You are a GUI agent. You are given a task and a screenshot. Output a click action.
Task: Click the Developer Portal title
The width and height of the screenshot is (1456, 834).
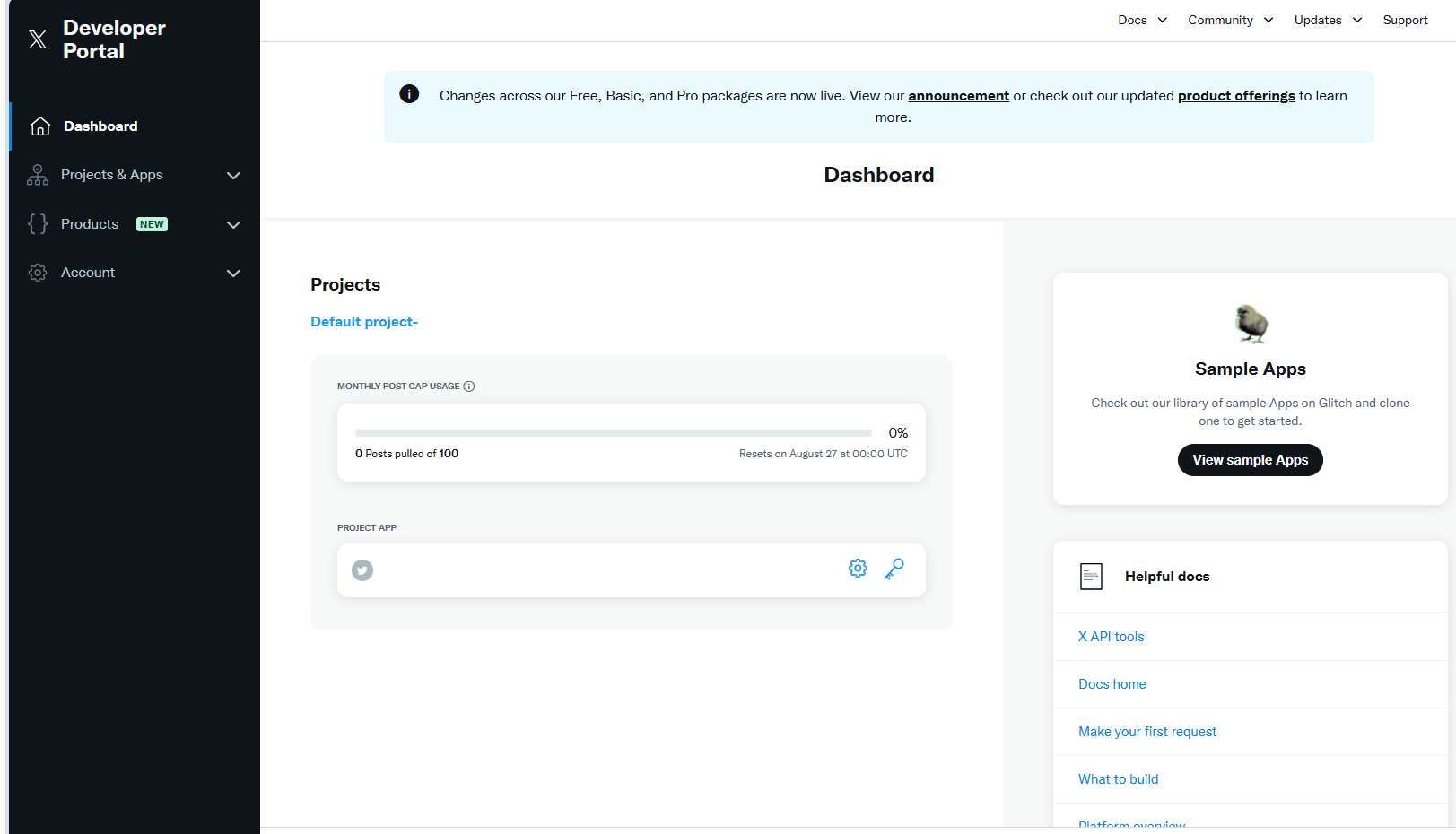(x=114, y=39)
